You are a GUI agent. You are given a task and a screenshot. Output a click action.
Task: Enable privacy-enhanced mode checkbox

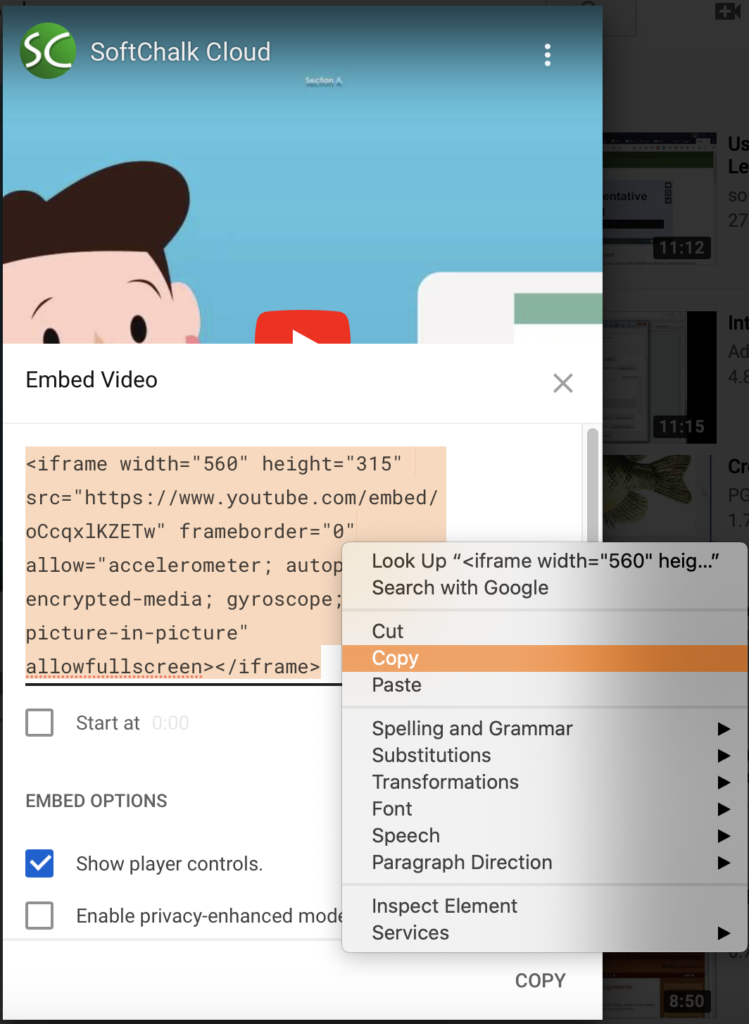(x=39, y=916)
